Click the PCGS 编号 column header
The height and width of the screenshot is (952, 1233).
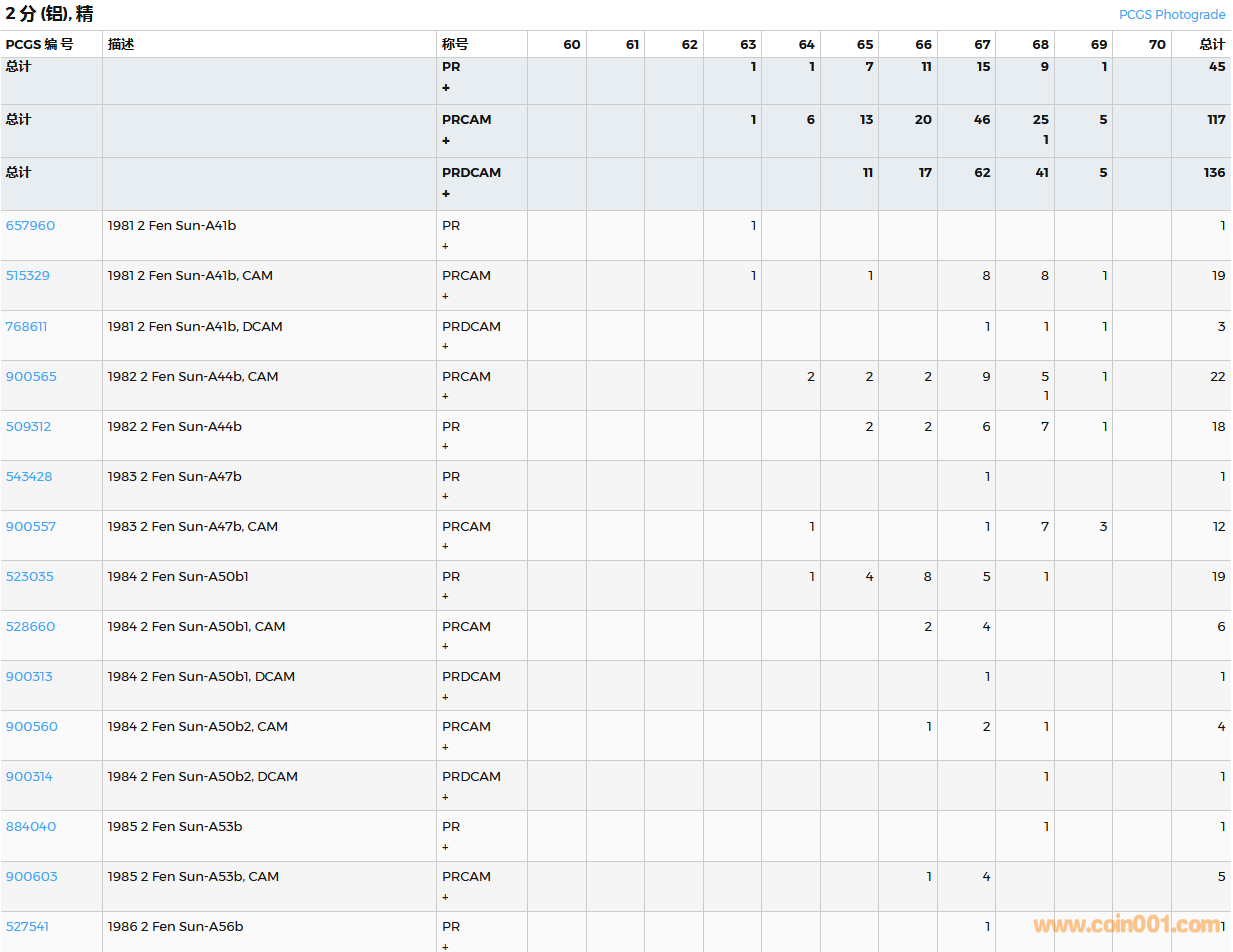(x=39, y=45)
